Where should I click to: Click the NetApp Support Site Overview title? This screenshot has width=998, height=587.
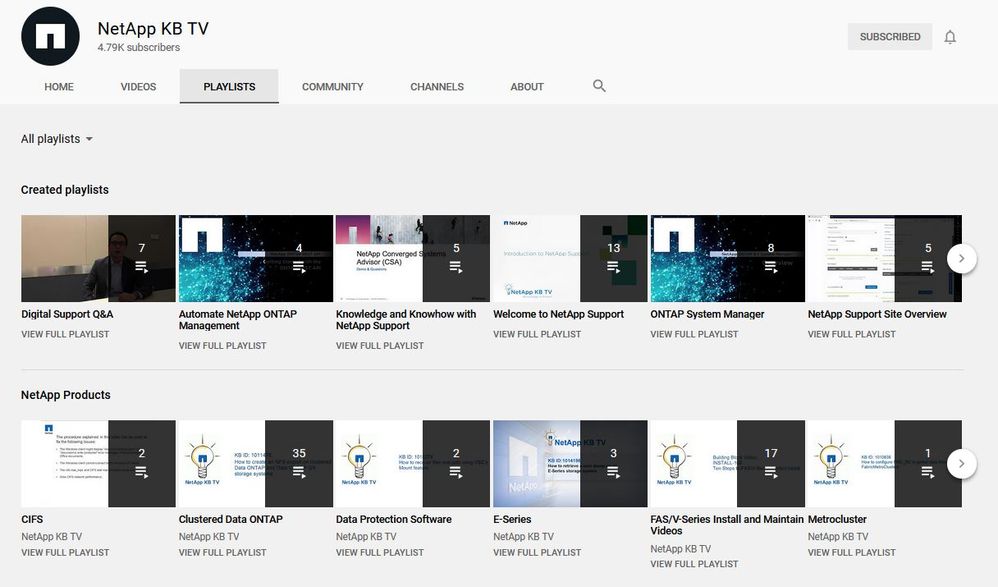pyautogui.click(x=877, y=314)
